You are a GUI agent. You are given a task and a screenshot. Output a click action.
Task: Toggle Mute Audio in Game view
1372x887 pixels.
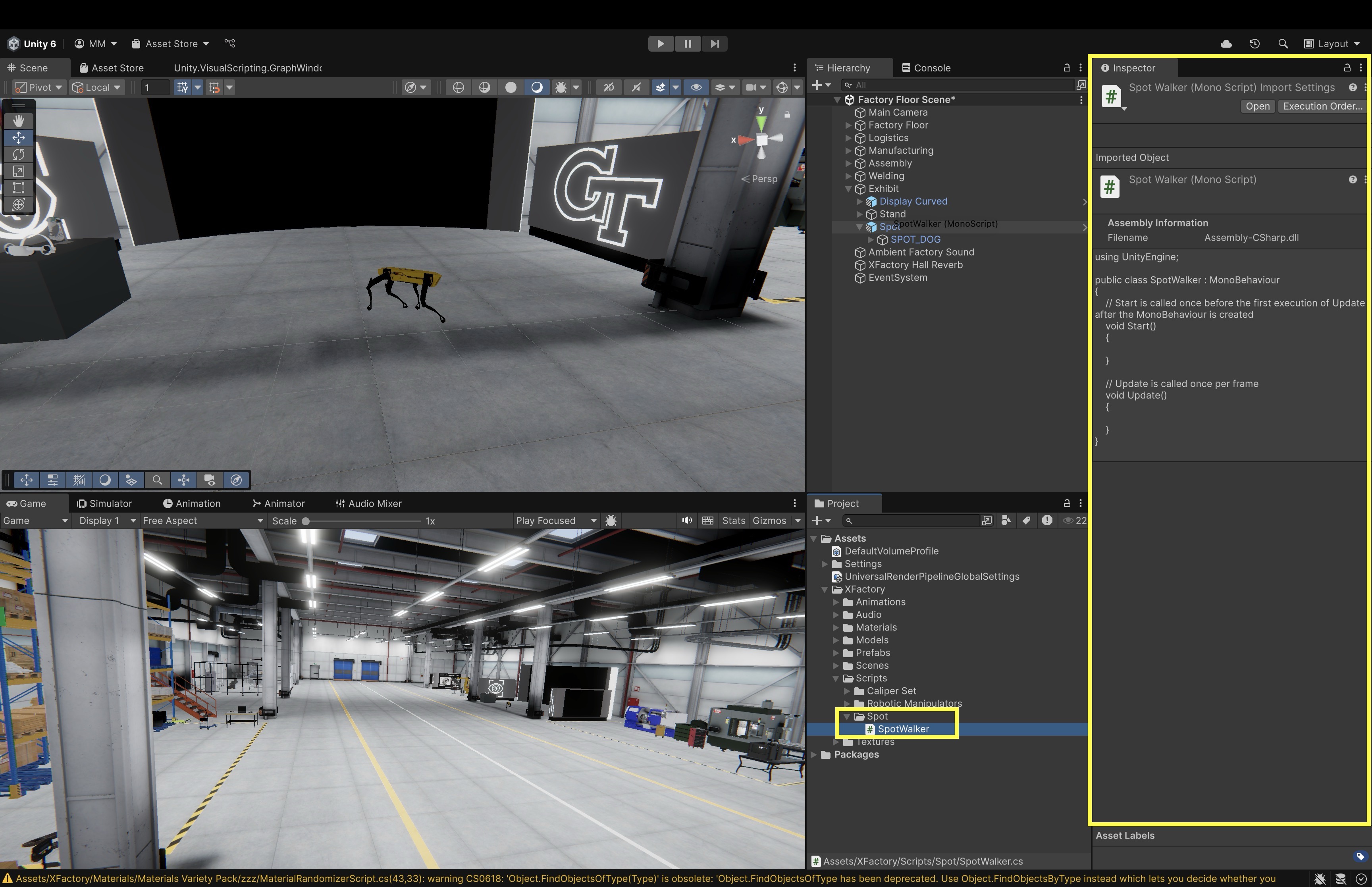click(x=686, y=521)
